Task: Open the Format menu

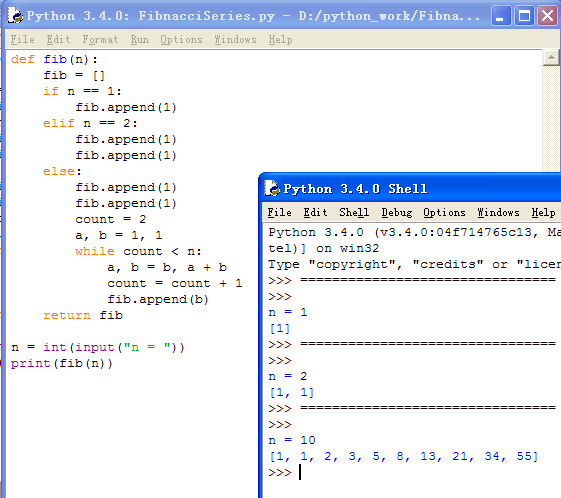Action: click(x=101, y=39)
